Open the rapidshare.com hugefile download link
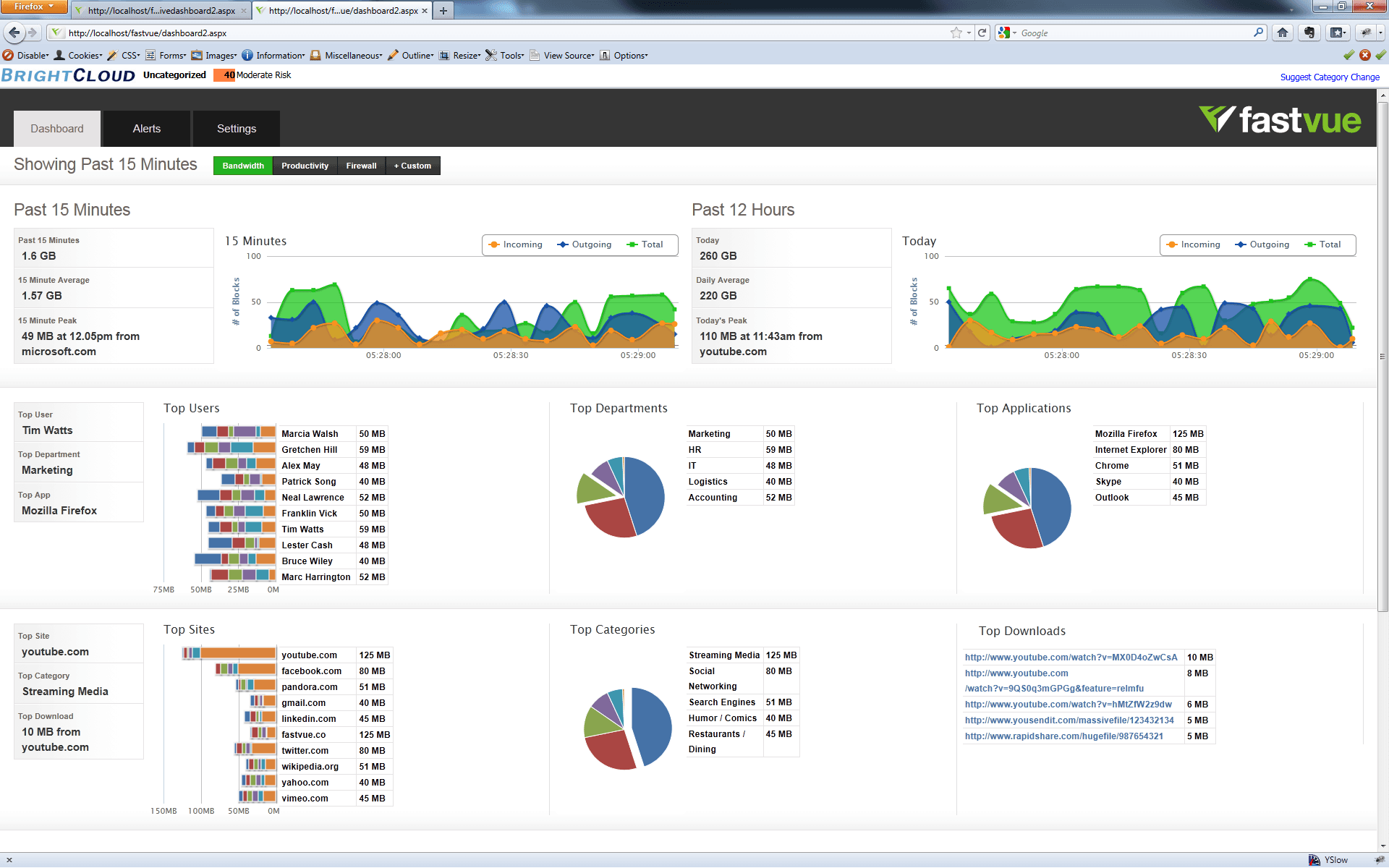This screenshot has width=1389, height=868. point(1063,736)
